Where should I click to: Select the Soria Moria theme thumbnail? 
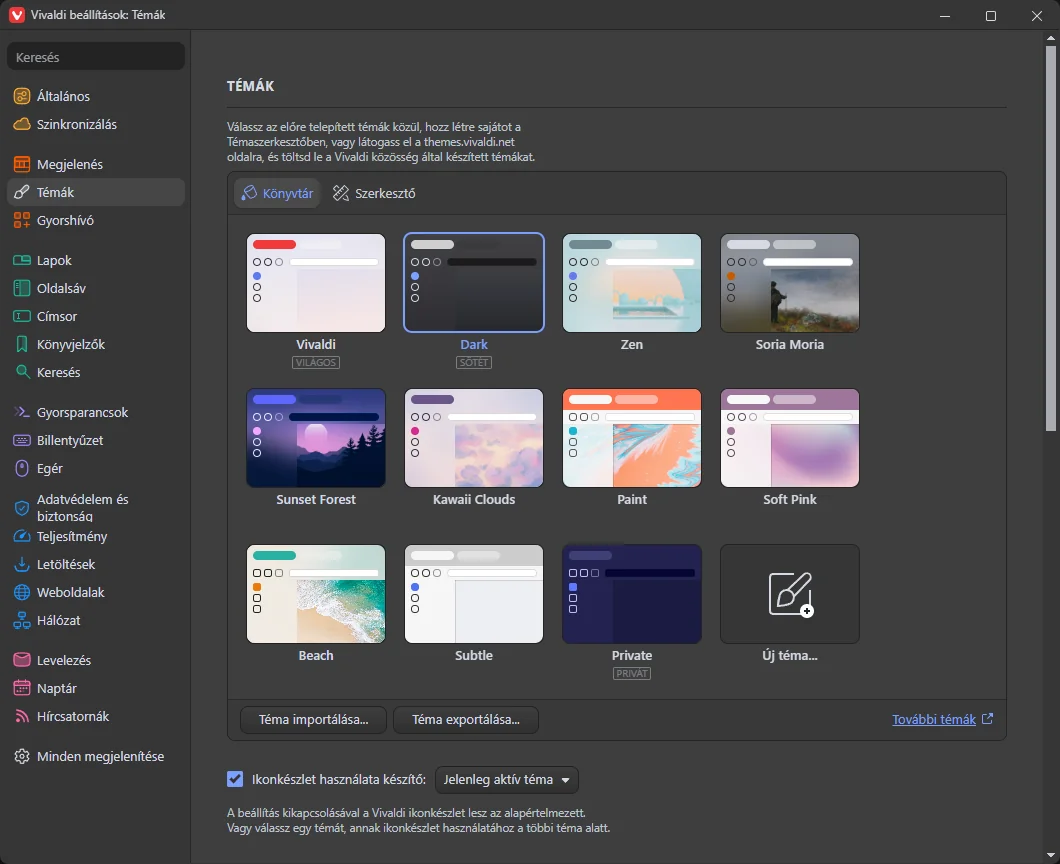[790, 283]
